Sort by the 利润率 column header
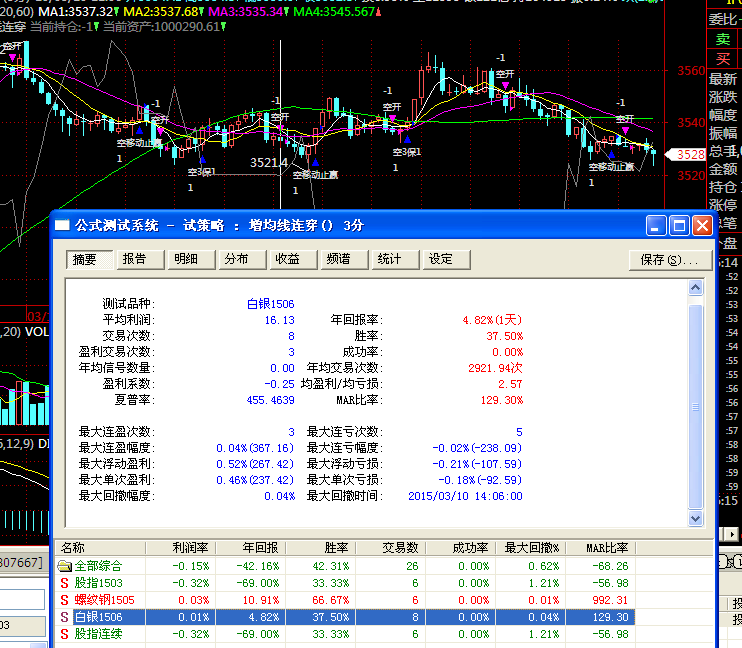Screen dimensions: 742x648 click(x=181, y=548)
